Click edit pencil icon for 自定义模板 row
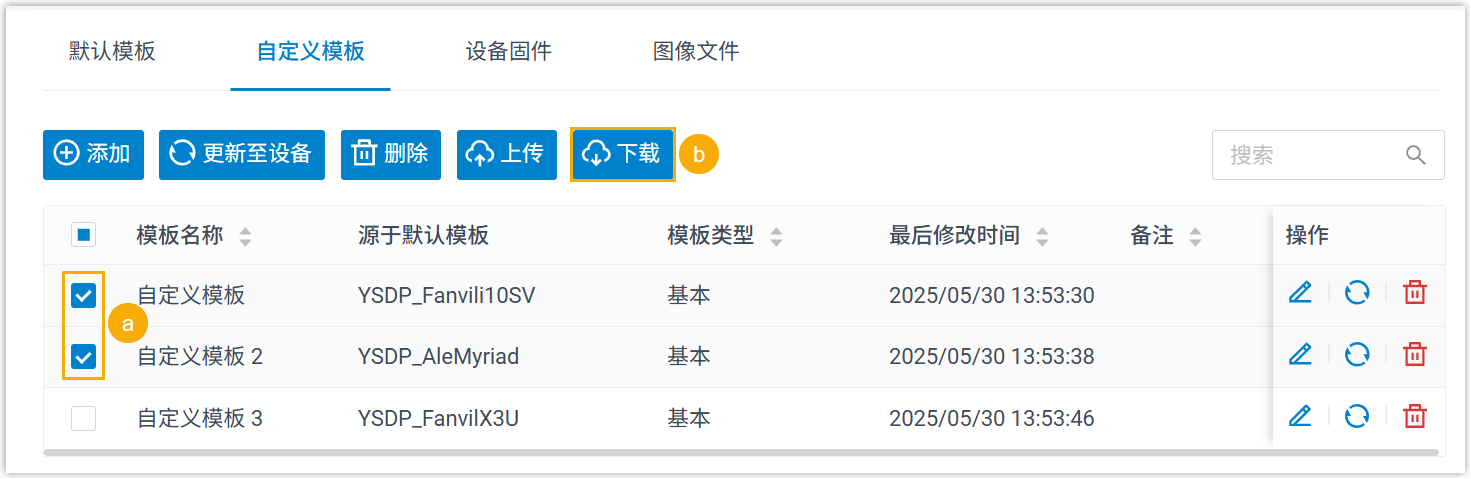The height and width of the screenshot is (479, 1471). coord(1299,293)
